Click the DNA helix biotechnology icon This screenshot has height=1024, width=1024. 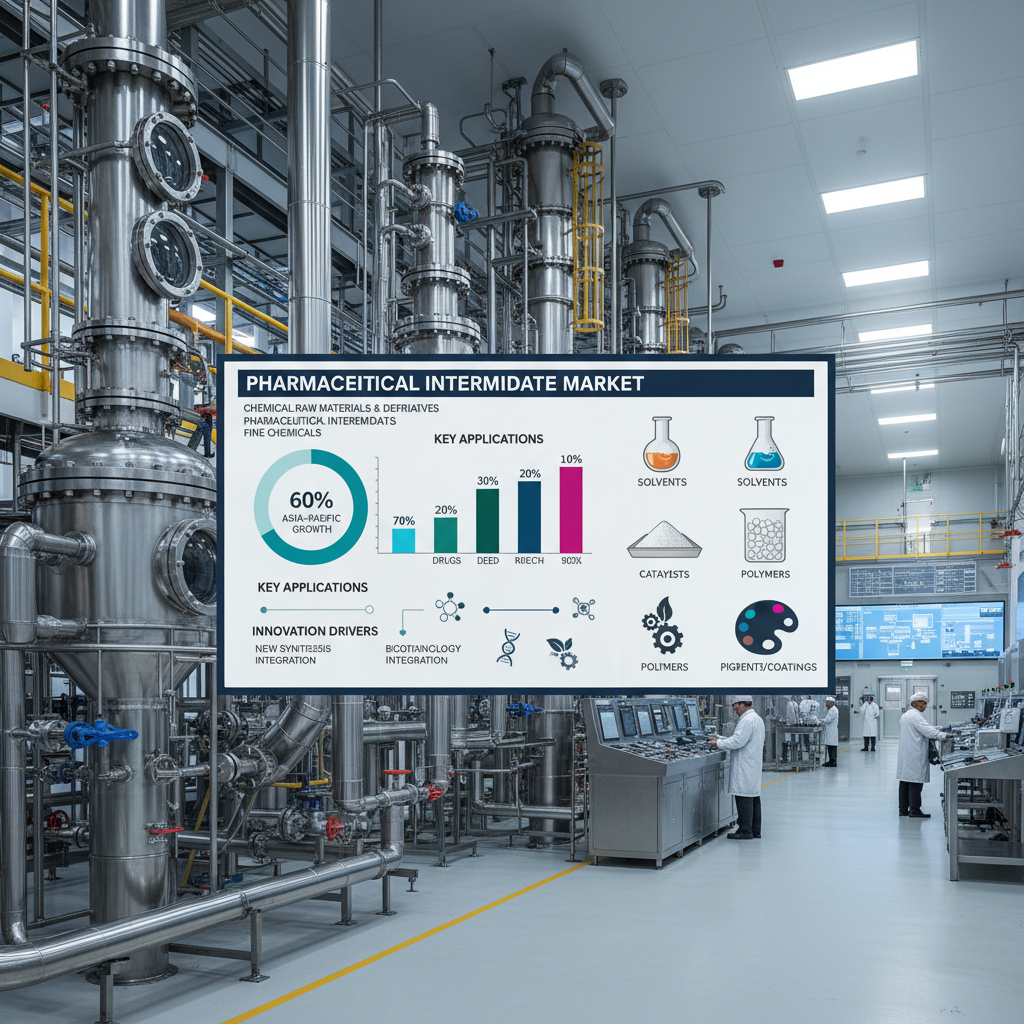point(507,645)
